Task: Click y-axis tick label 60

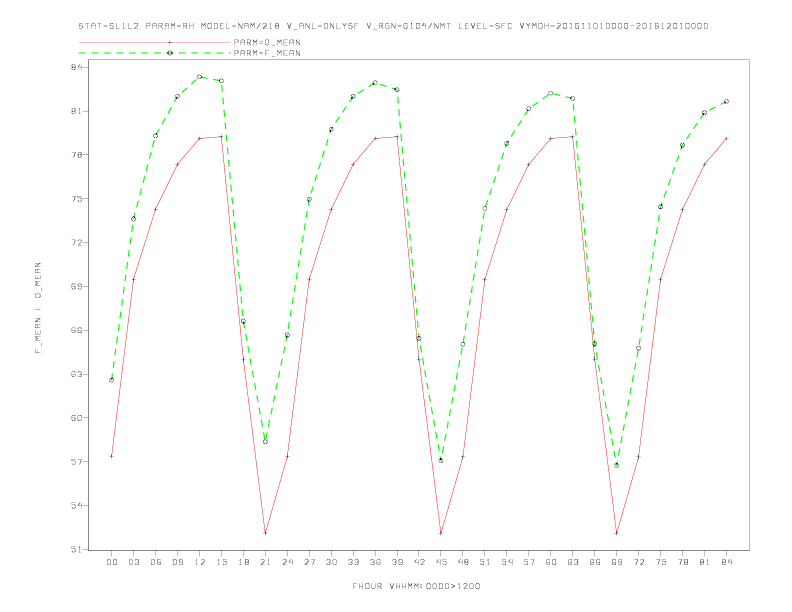Action: click(77, 418)
